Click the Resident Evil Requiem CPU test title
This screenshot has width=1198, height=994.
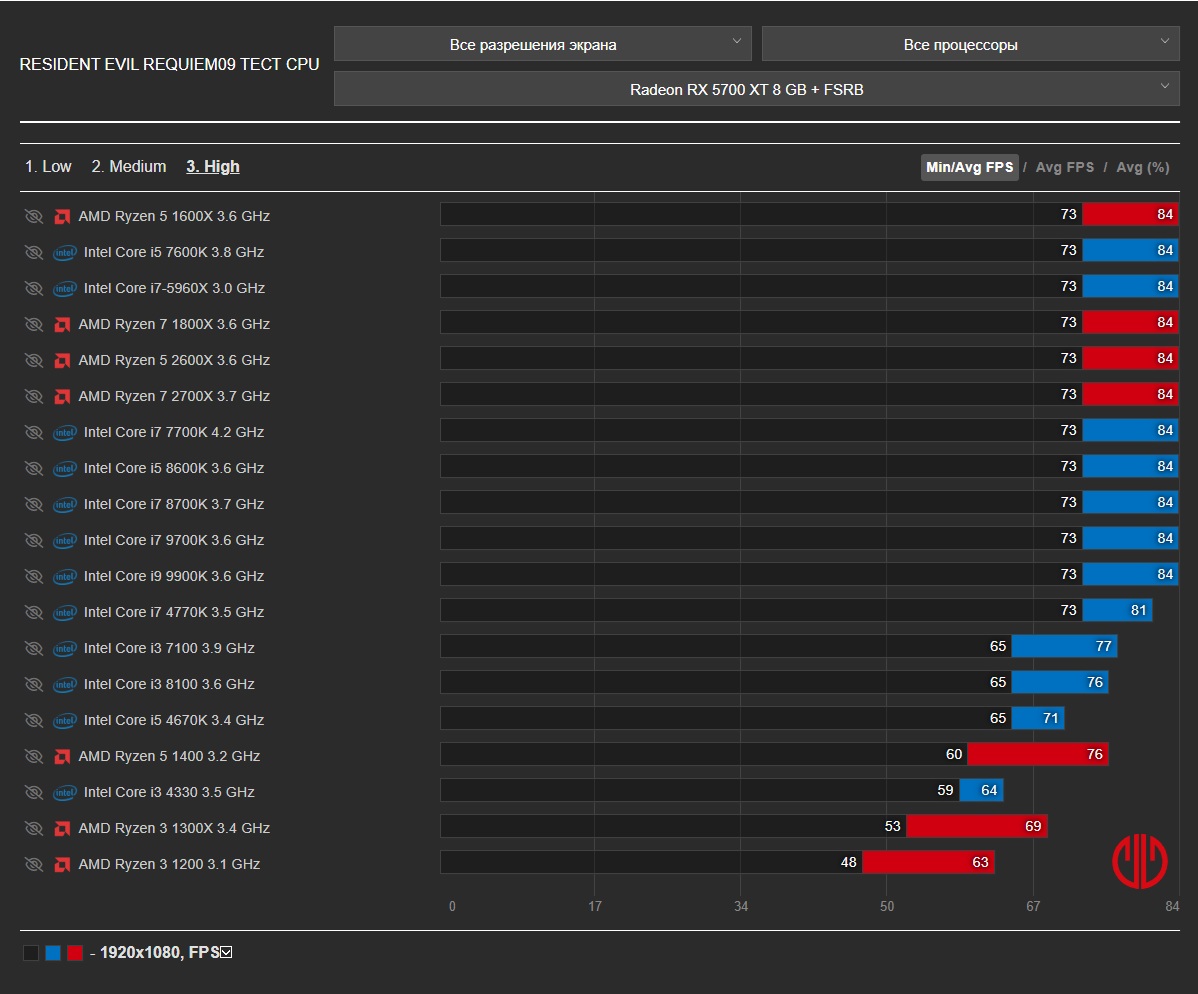pyautogui.click(x=169, y=64)
